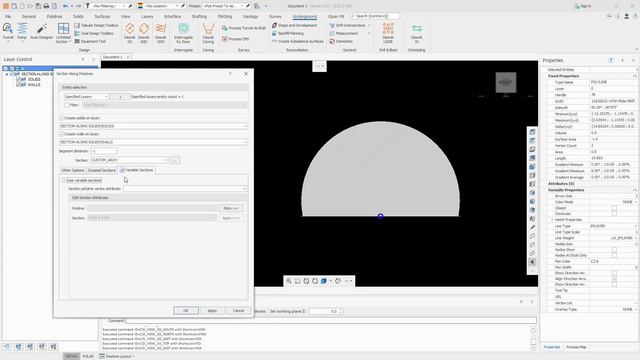Click the Segment distance input field
640x360 pixels.
tap(103, 151)
